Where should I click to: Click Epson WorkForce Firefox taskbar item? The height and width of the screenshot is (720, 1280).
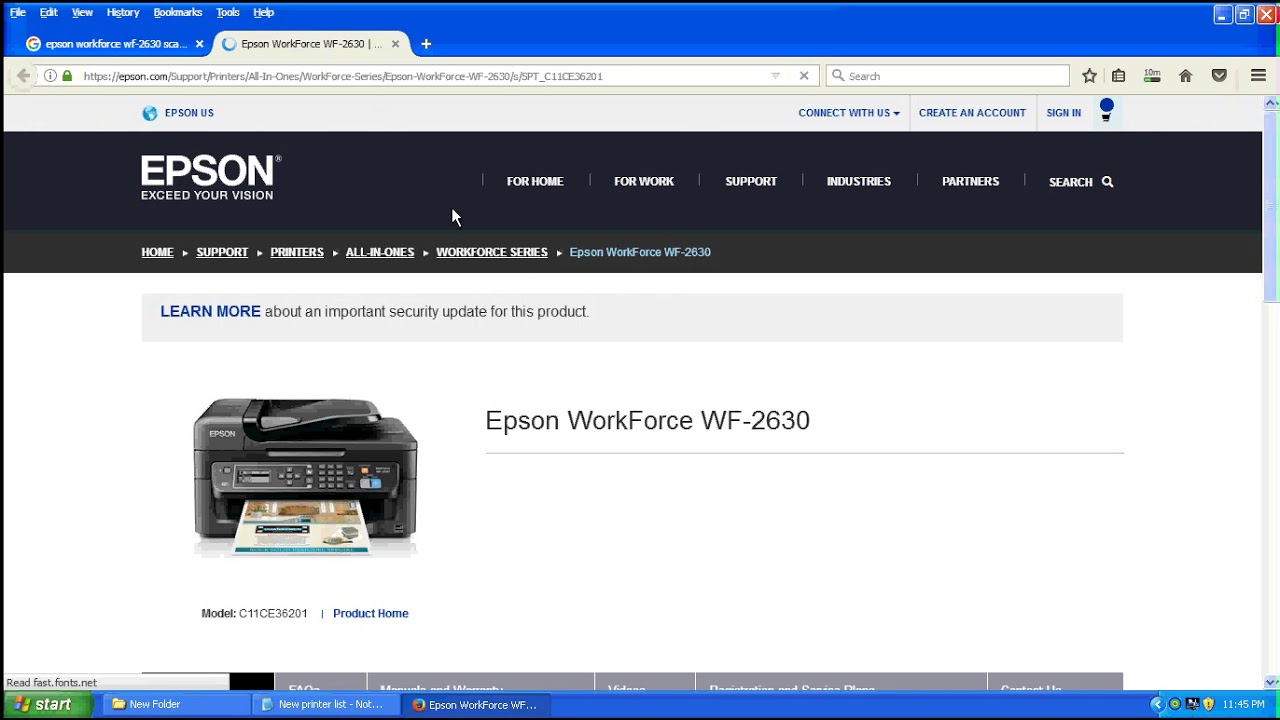(477, 705)
